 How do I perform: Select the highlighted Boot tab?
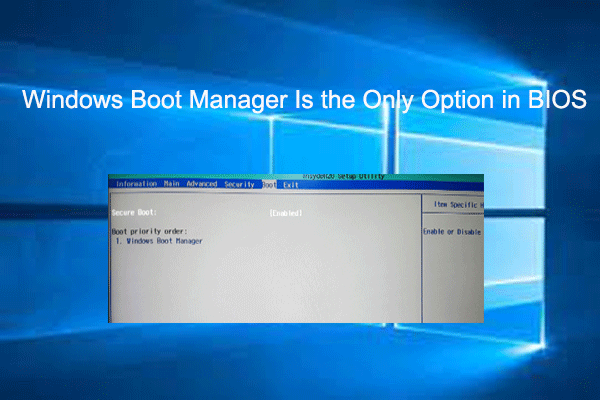point(269,185)
